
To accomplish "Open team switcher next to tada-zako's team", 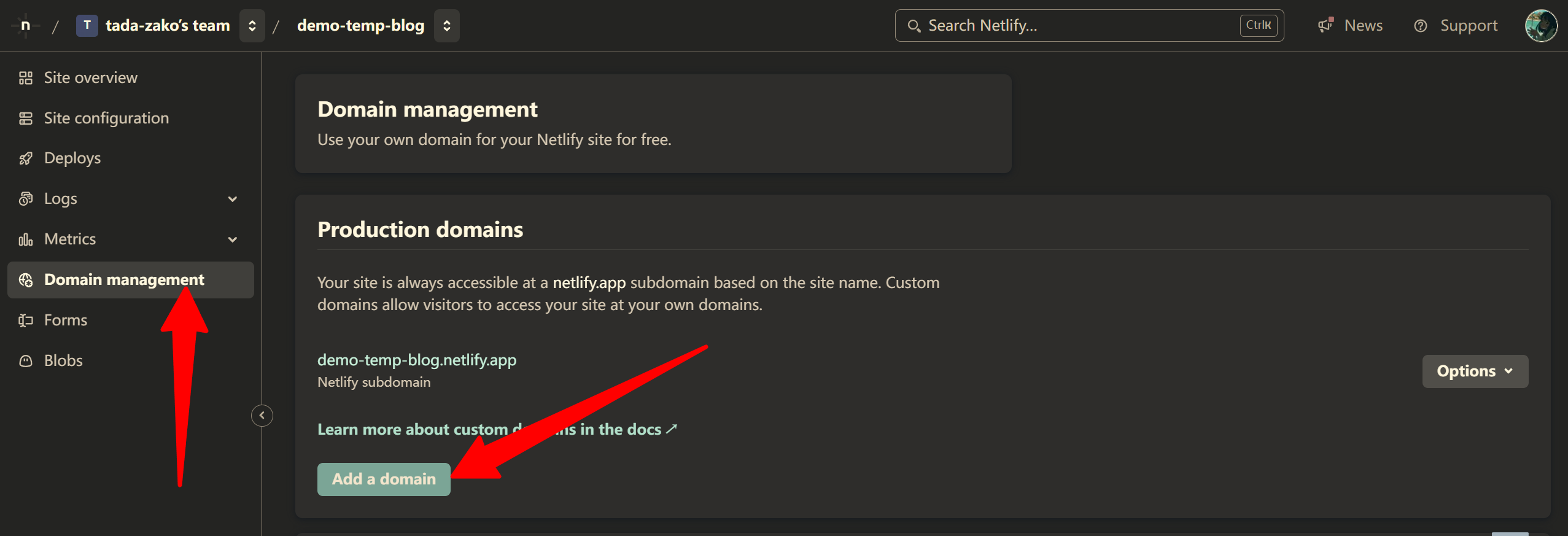I will (252, 26).
